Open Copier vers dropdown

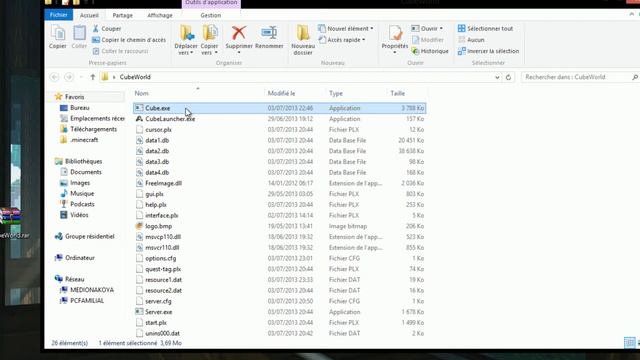coord(209,49)
